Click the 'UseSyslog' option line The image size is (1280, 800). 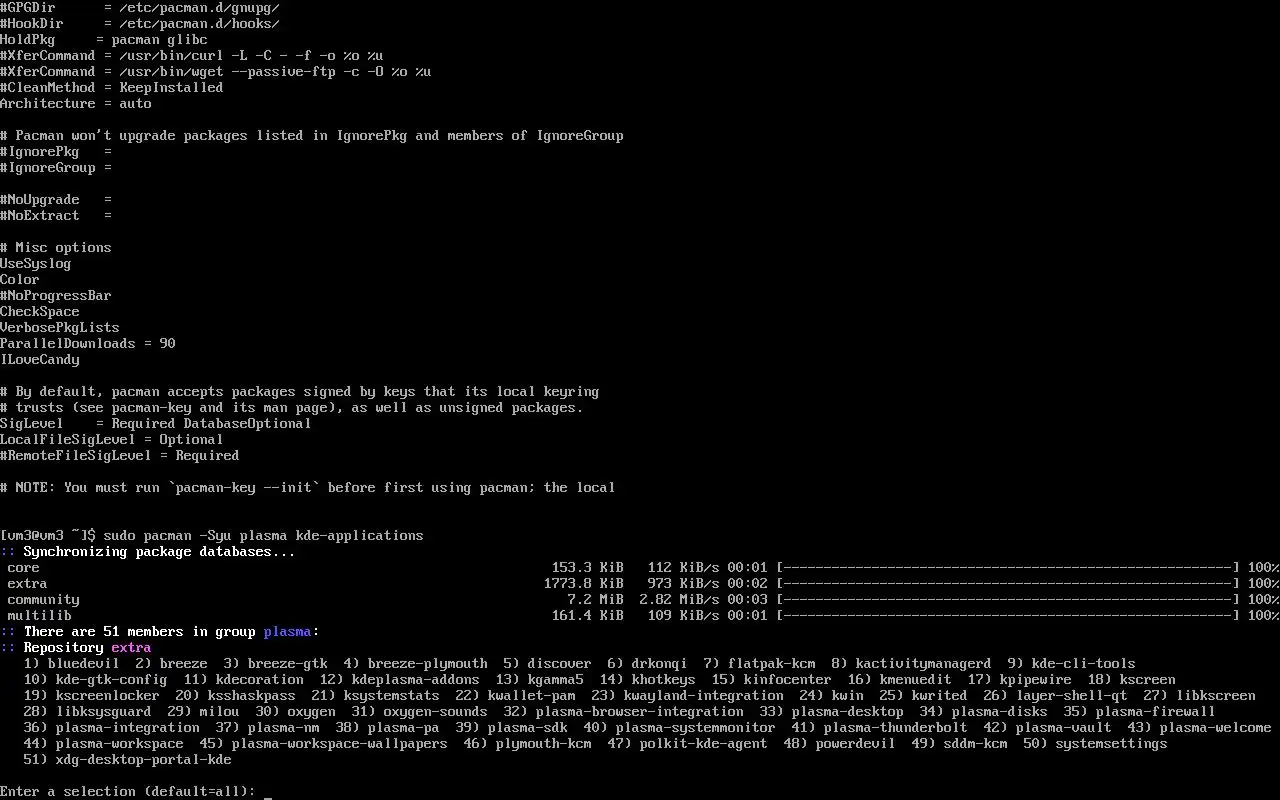pos(36,264)
